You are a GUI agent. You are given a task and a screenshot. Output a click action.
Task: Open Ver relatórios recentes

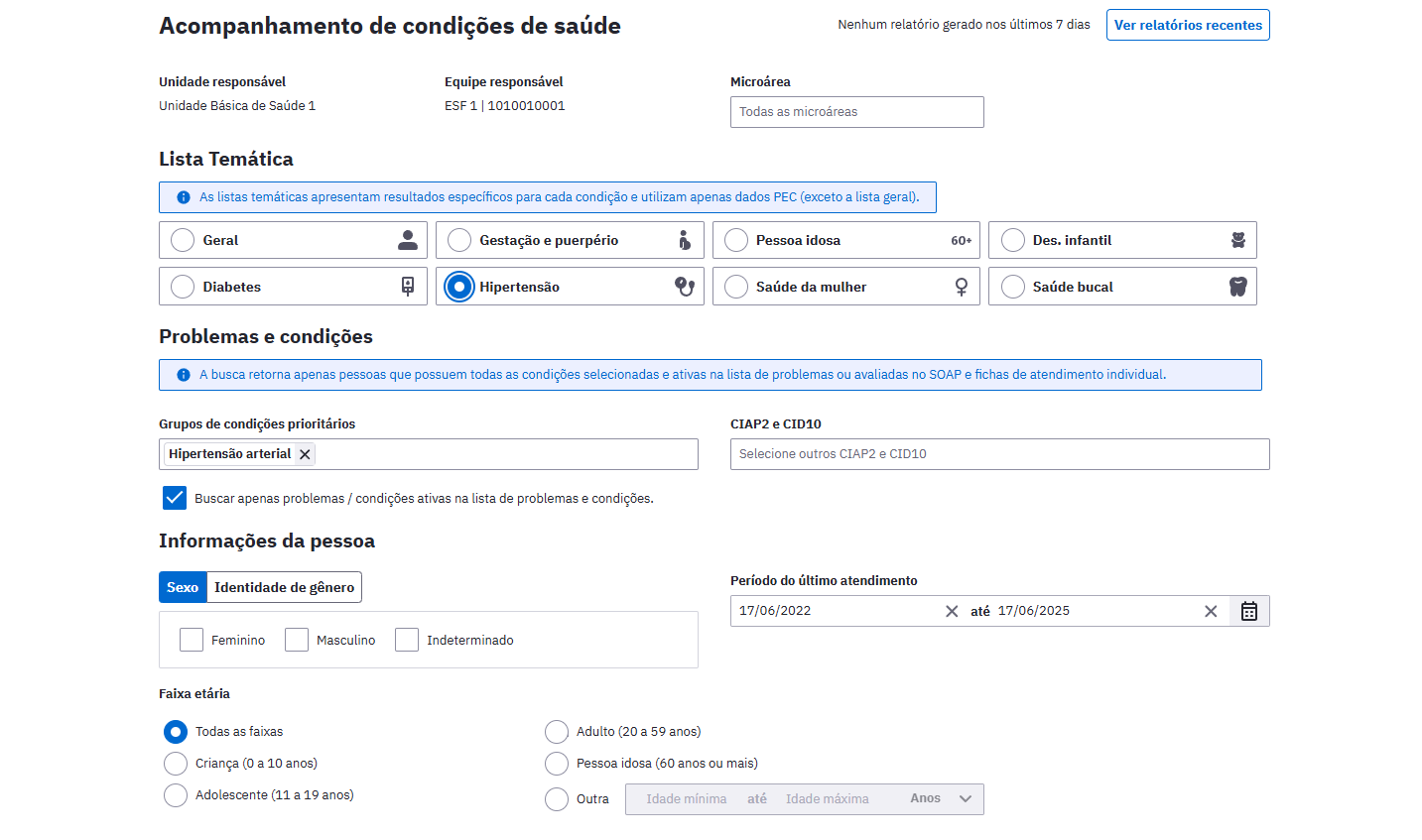pyautogui.click(x=1188, y=25)
